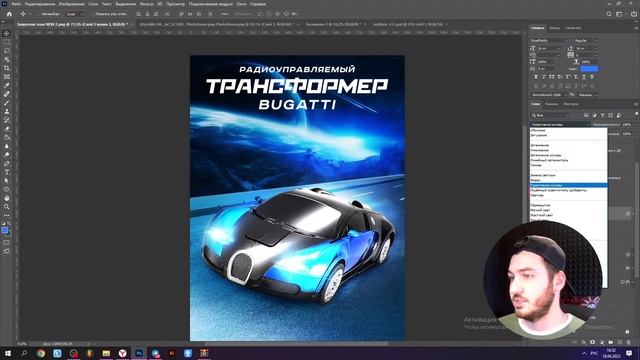The width and height of the screenshot is (640, 360).
Task: Open the search icon at top right
Action: 609,14
